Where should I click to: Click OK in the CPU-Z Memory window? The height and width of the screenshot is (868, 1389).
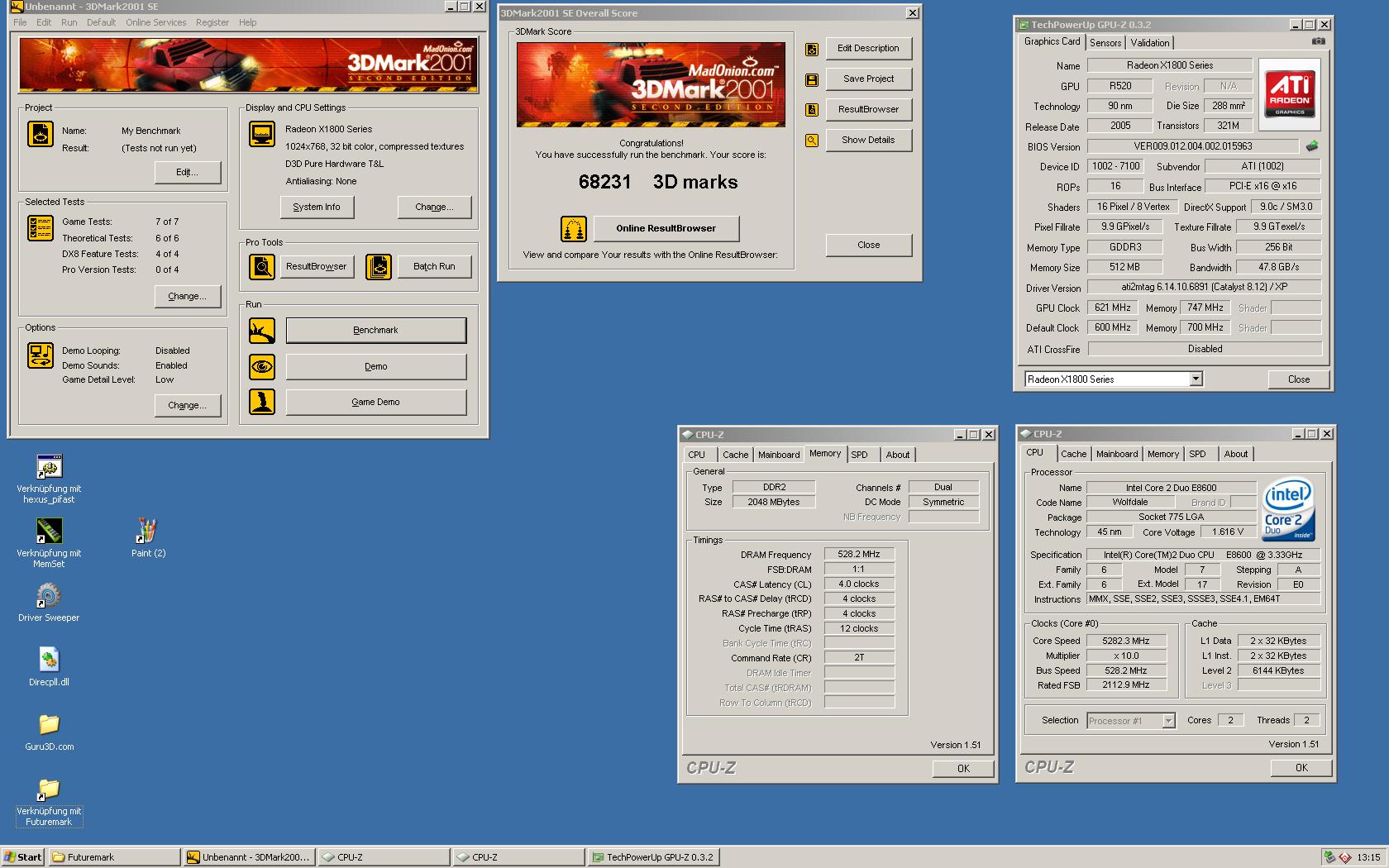coord(963,769)
